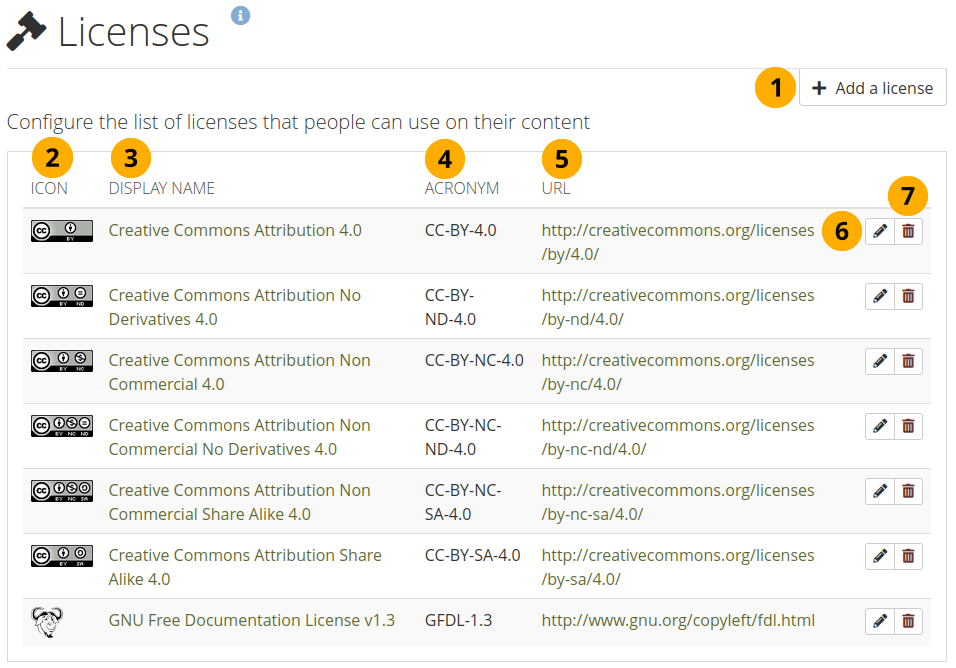Click the gavel icon next to Licenses heading
Viewport: 956px width, 668px height.
(26, 32)
